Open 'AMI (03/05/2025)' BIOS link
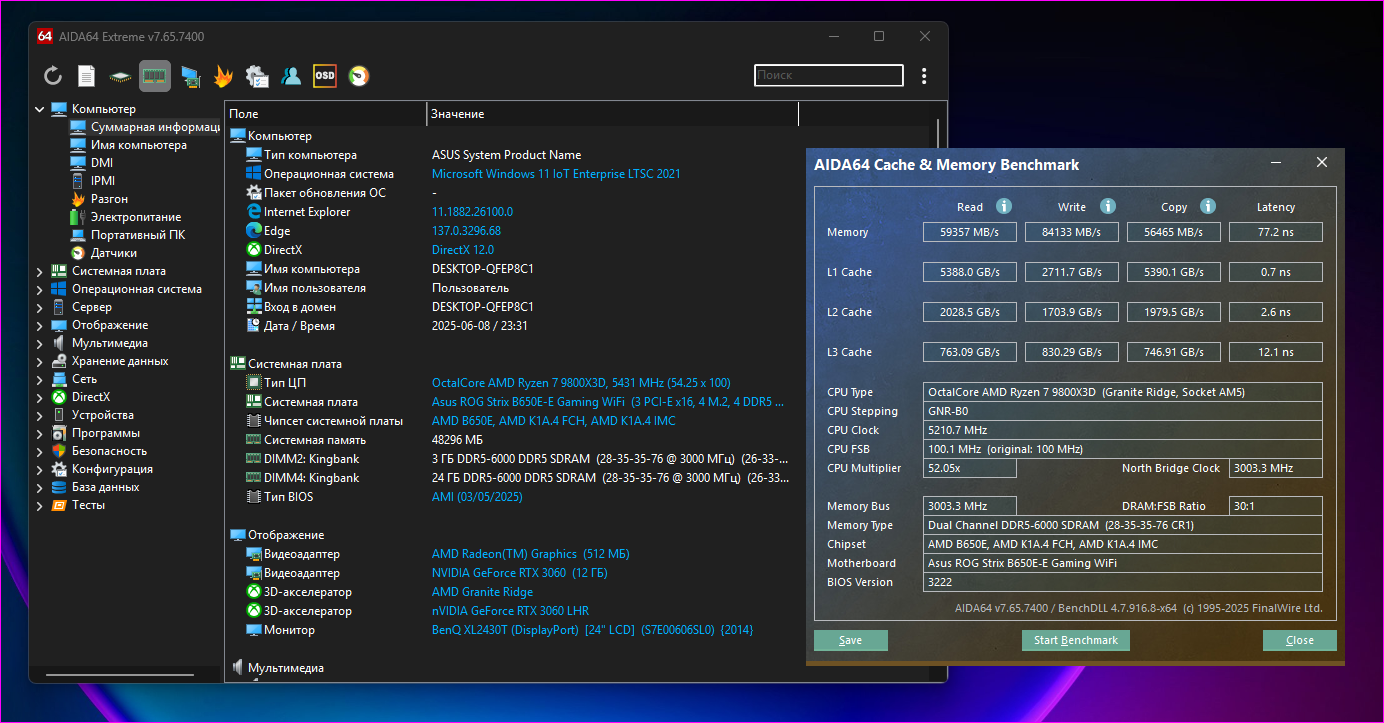This screenshot has height=723, width=1384. 477,497
